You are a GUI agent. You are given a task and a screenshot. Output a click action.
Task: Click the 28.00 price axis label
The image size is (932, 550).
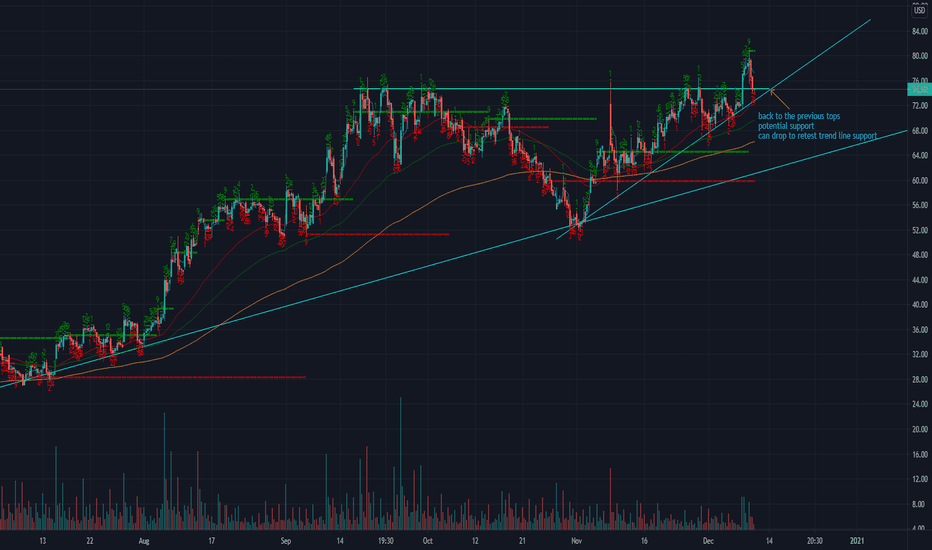(x=919, y=379)
